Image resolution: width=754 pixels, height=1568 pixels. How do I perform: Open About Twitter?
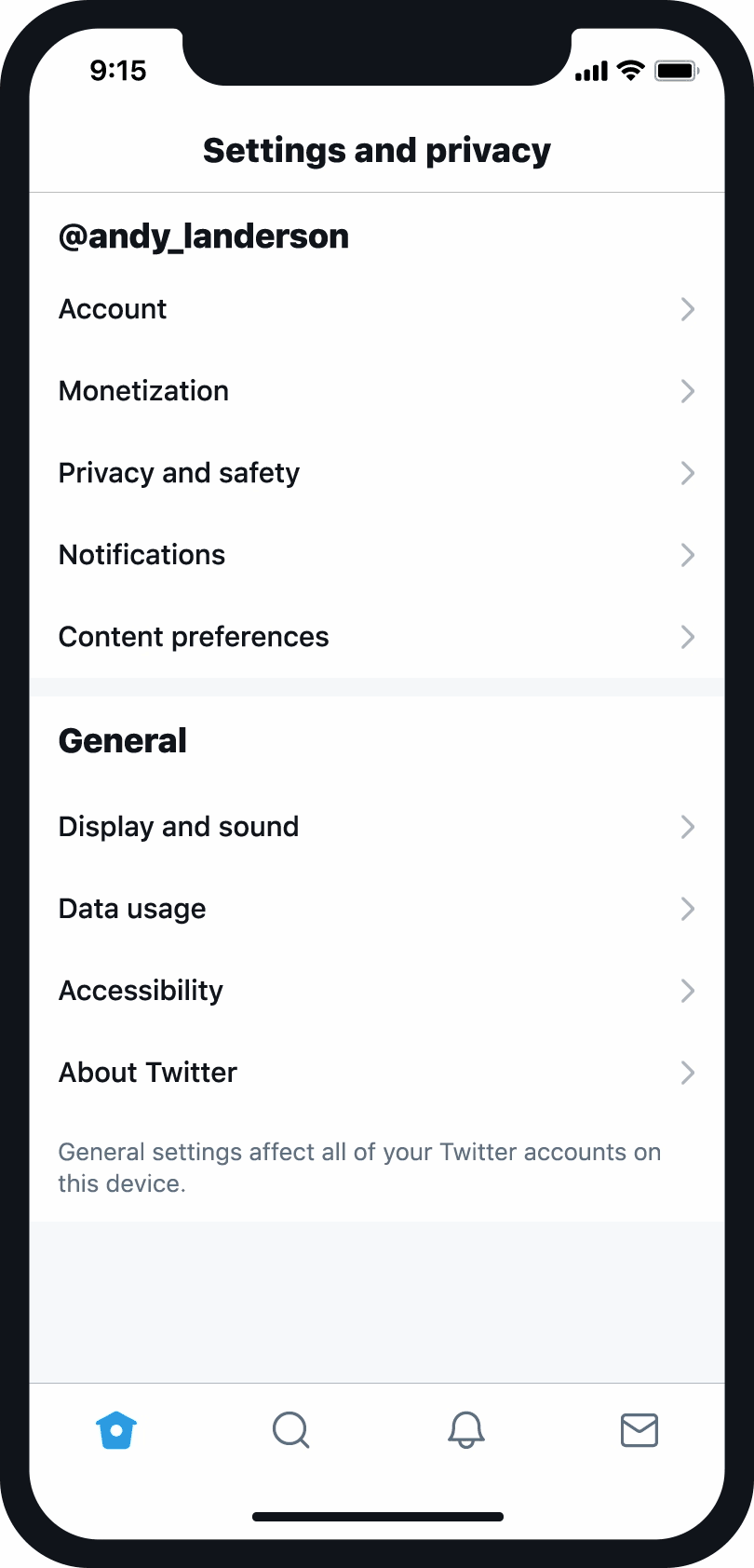click(x=148, y=1073)
